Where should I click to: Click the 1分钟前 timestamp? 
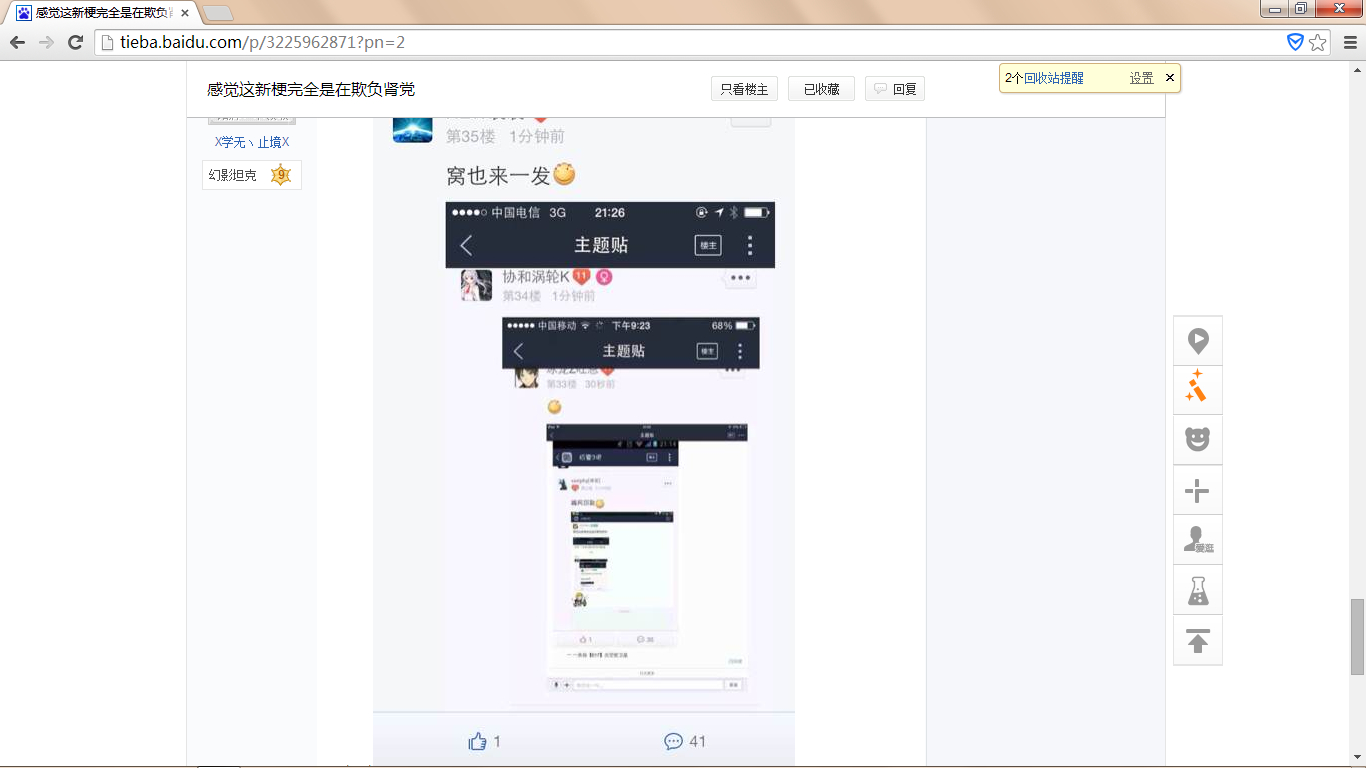(537, 136)
